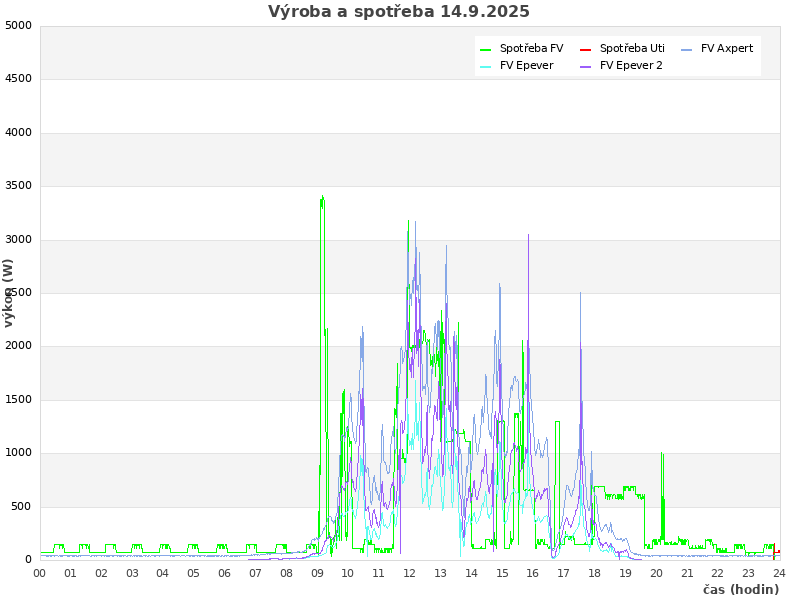
Task: Toggle the FV Epever 2 legend entry
Action: 631,66
